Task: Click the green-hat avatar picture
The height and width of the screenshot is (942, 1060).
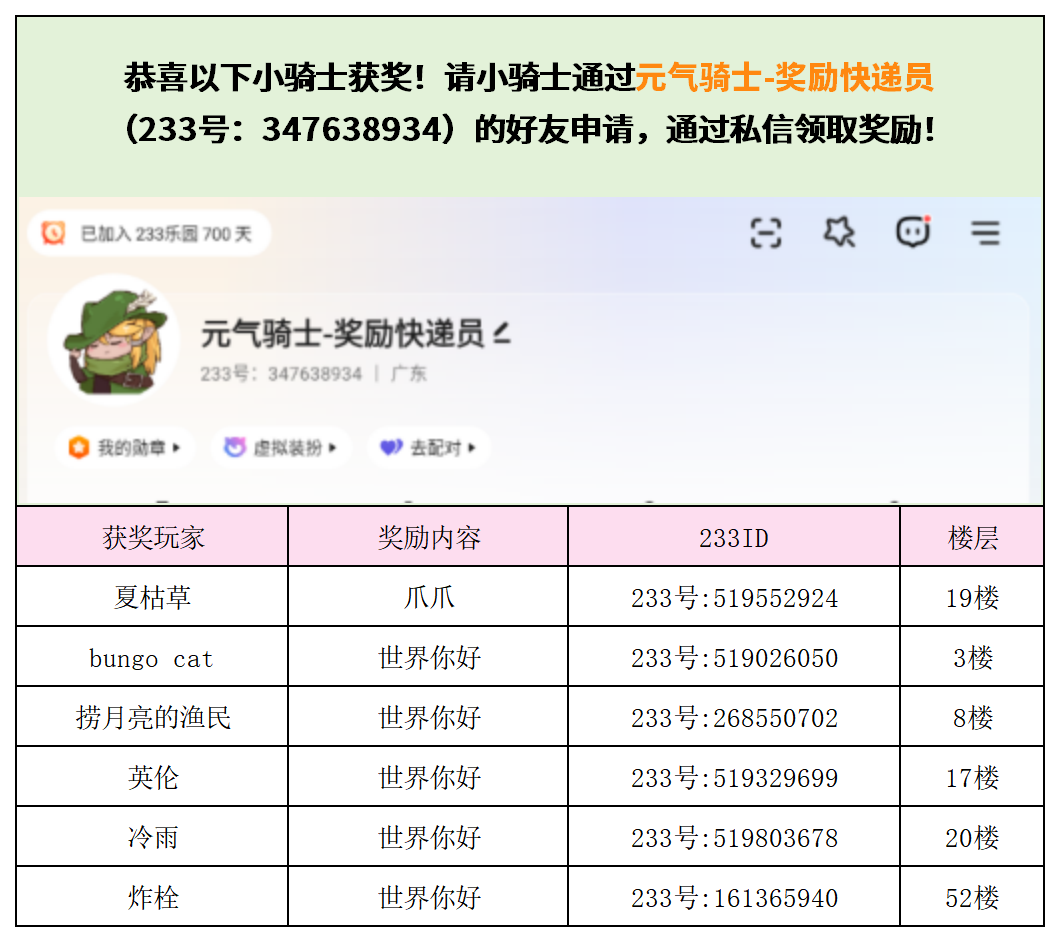Action: tap(111, 339)
